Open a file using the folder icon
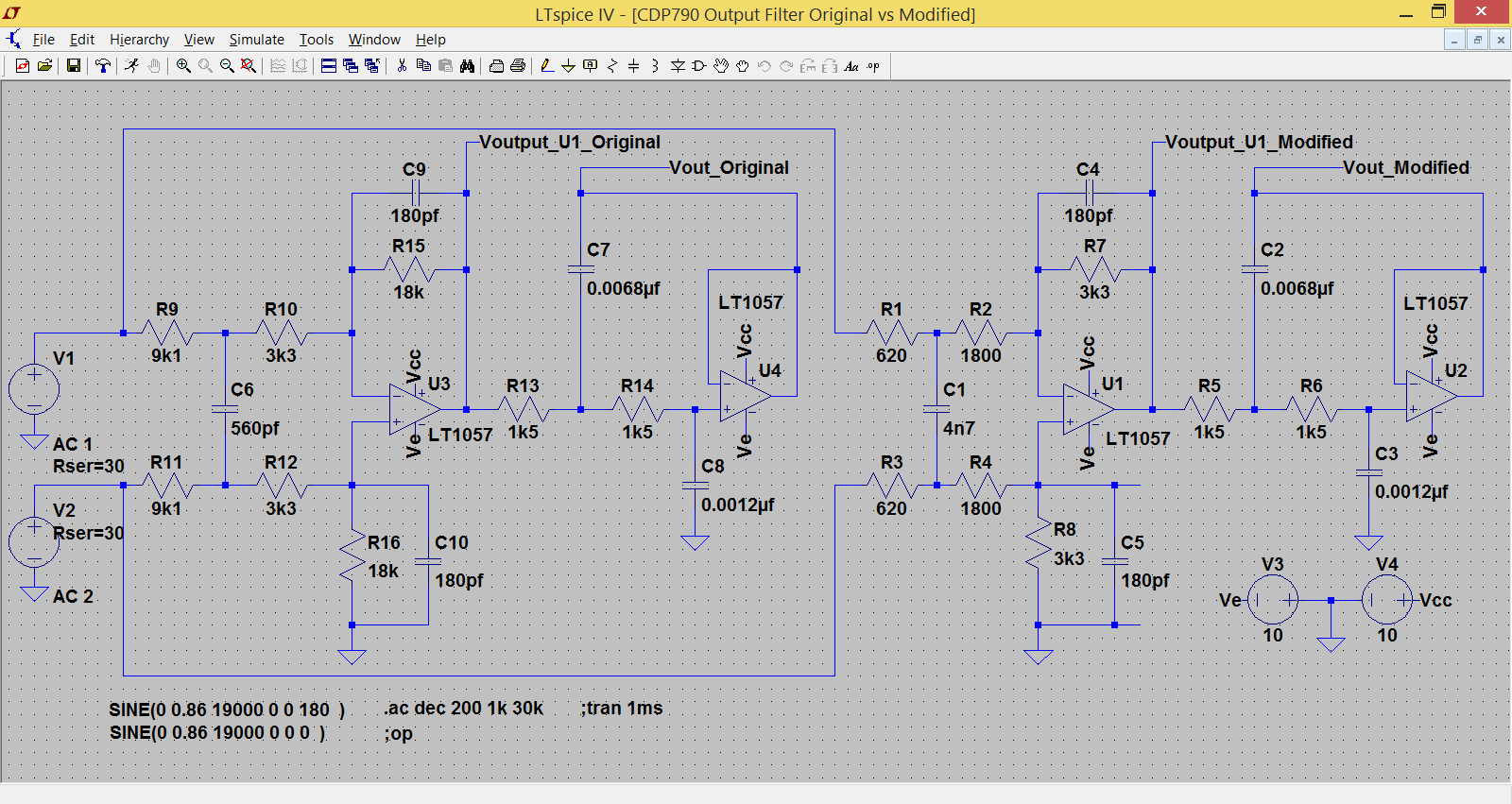Screen dimensions: 1512x804 [44, 66]
